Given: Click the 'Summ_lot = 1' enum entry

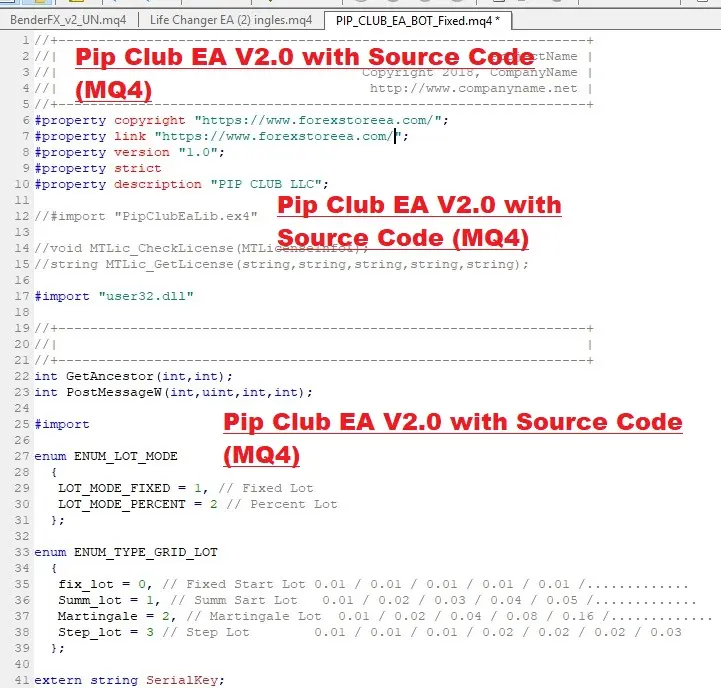Looking at the screenshot, I should coord(109,601).
